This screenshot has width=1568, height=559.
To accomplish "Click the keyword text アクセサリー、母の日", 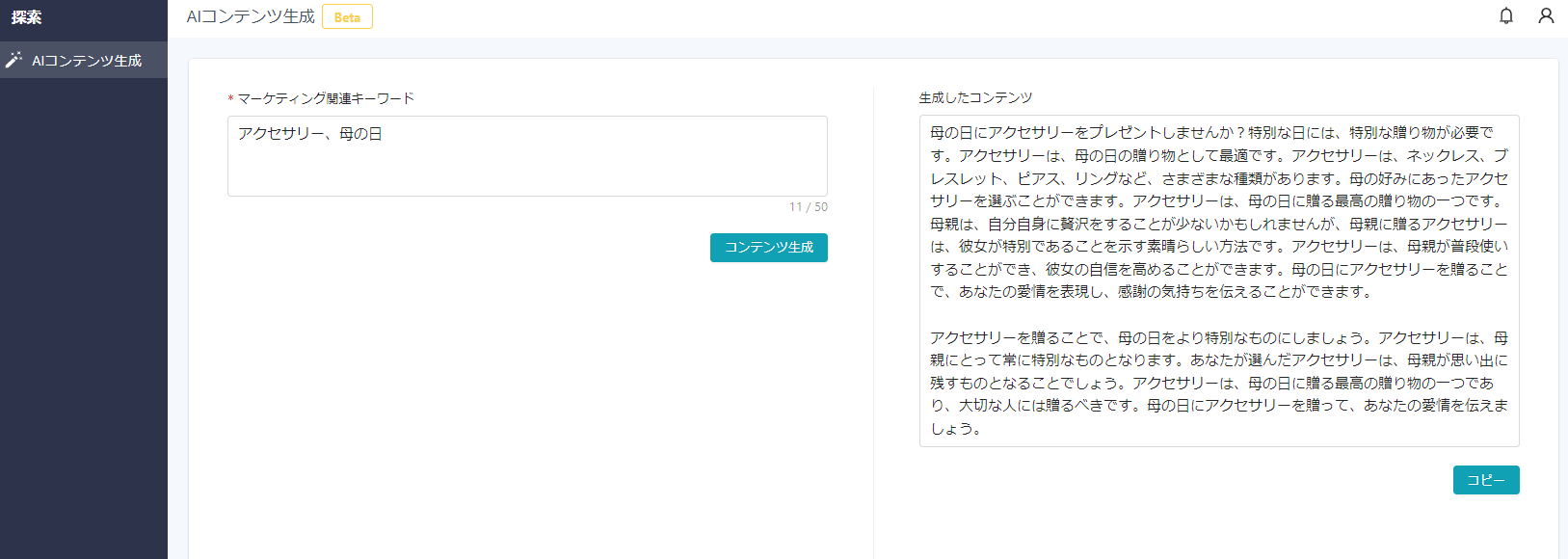I will click(310, 134).
